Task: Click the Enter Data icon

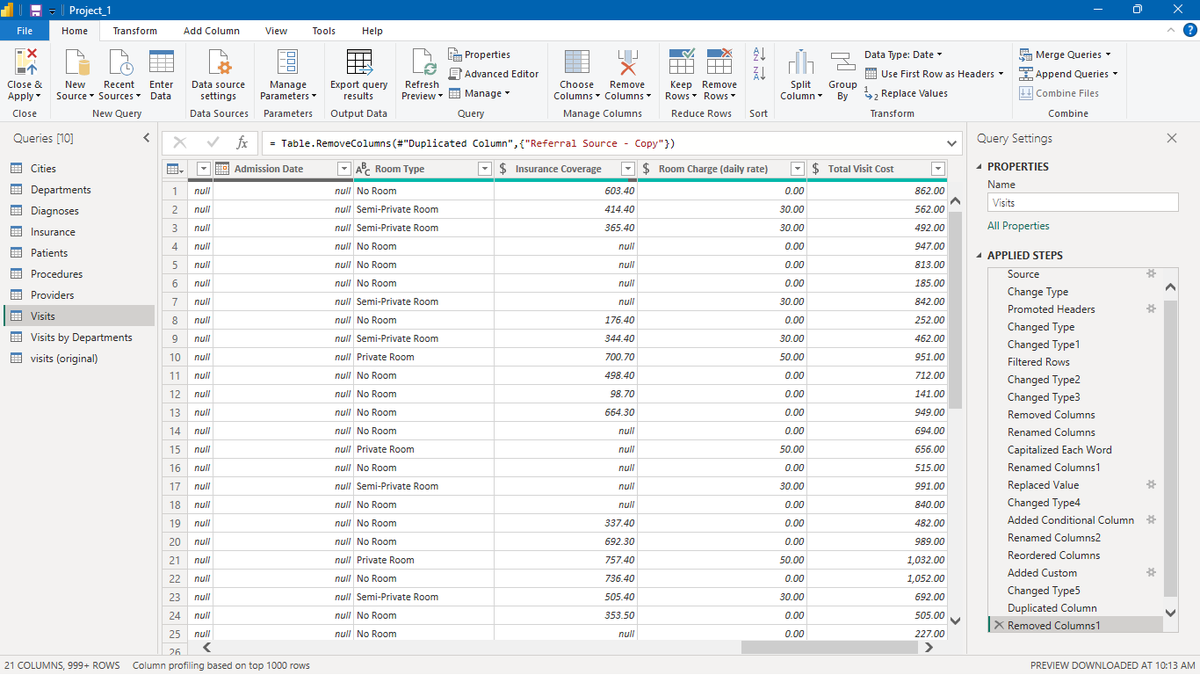Action: [x=161, y=62]
